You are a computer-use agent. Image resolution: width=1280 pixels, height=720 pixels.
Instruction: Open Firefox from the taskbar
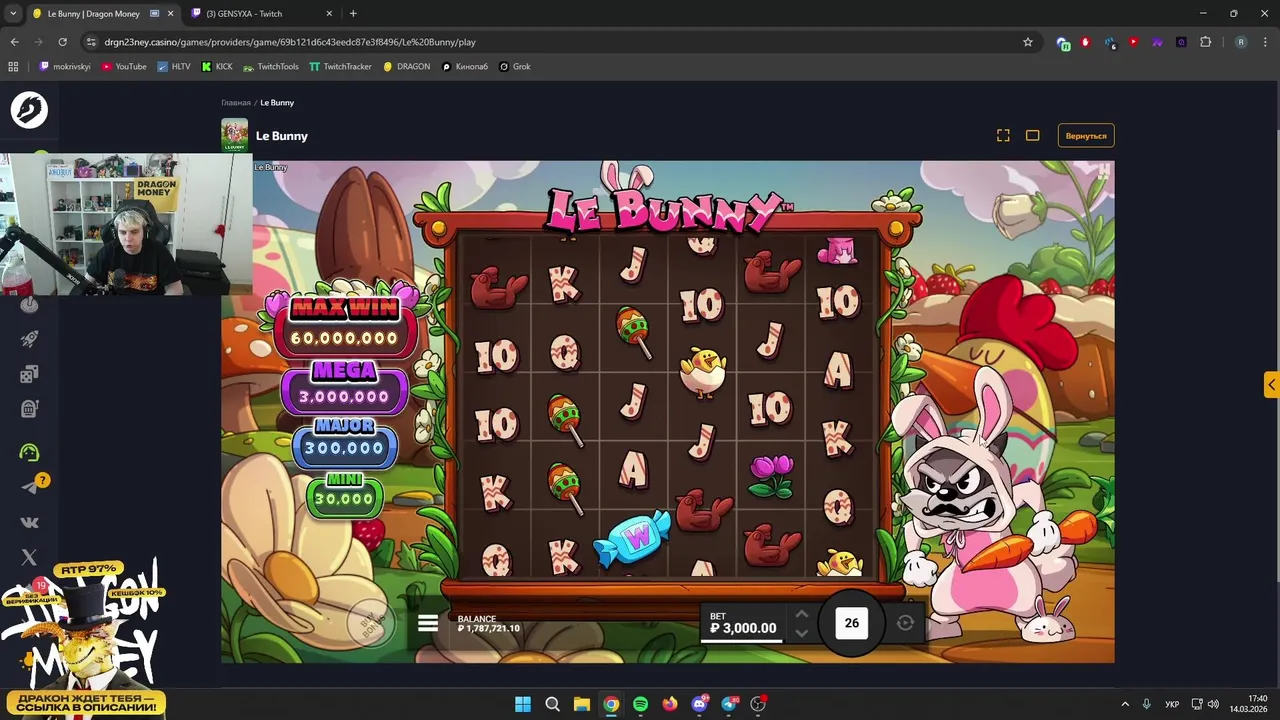pos(669,704)
